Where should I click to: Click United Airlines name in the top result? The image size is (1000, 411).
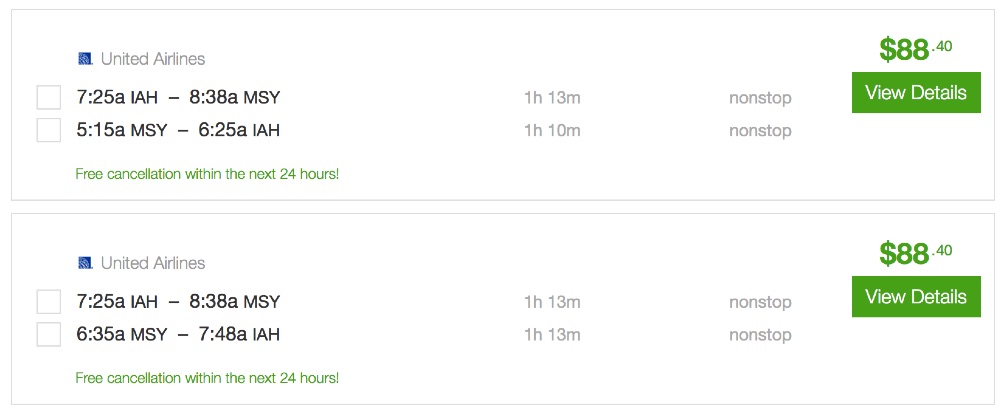pos(153,59)
